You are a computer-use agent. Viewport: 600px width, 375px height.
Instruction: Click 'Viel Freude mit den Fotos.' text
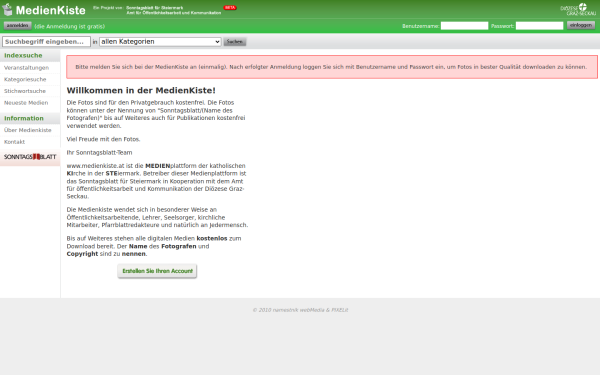[x=103, y=139]
